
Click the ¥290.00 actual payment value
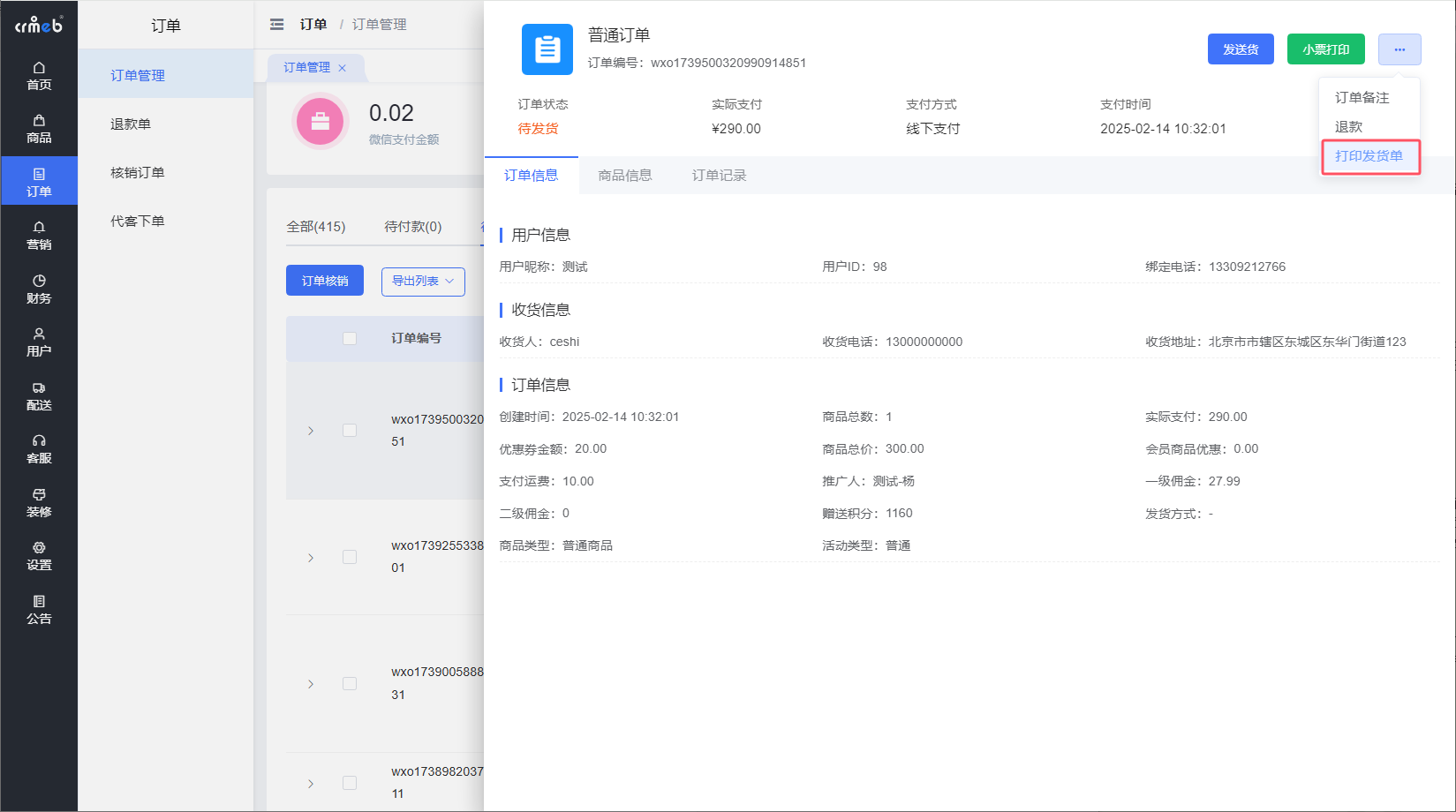pyautogui.click(x=736, y=129)
